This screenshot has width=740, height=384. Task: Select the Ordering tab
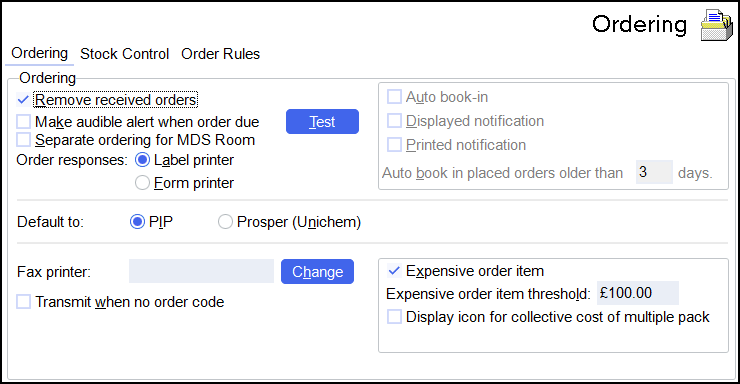coord(40,53)
